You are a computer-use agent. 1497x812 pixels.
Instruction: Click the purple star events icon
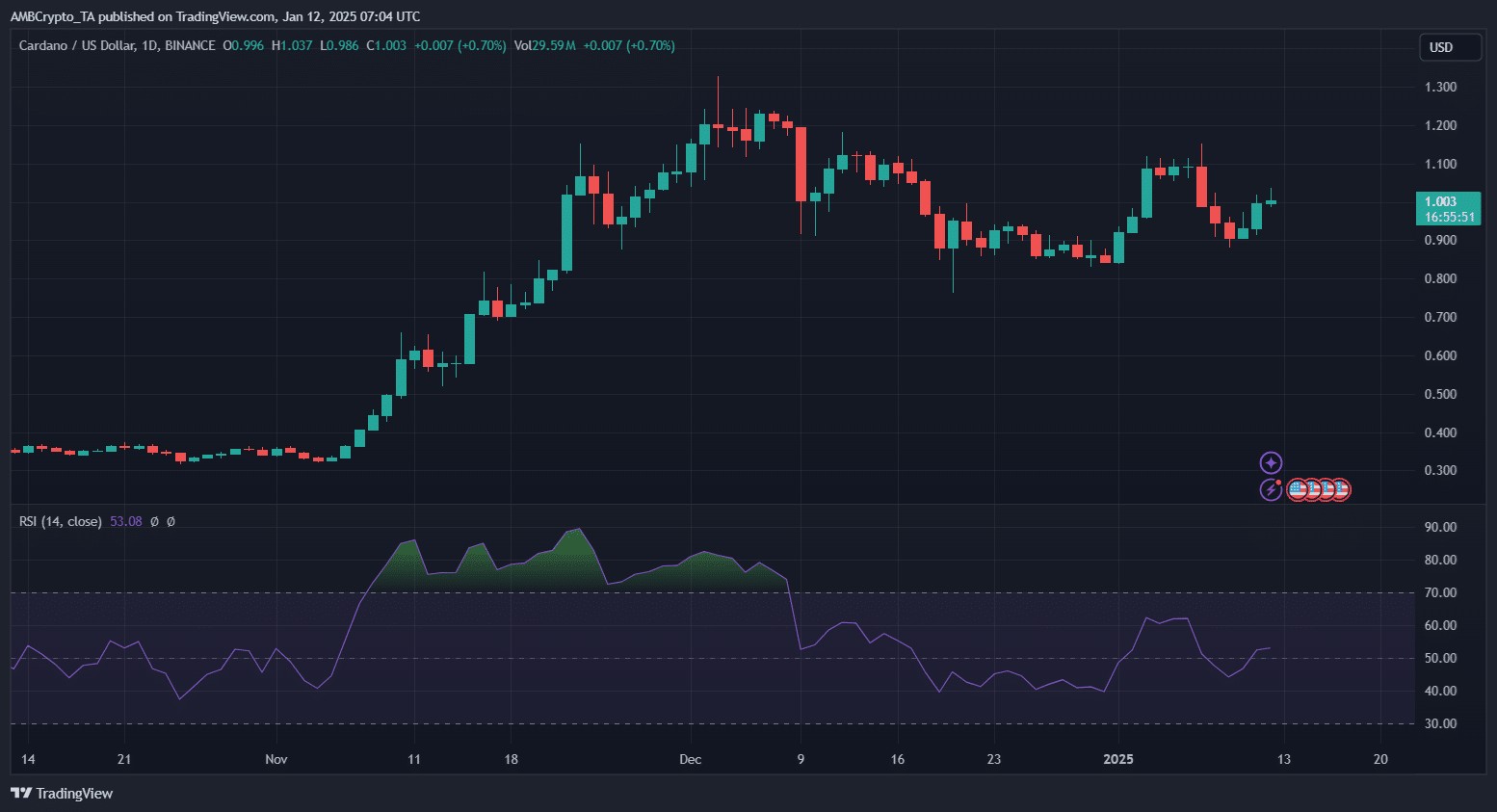pos(1271,463)
